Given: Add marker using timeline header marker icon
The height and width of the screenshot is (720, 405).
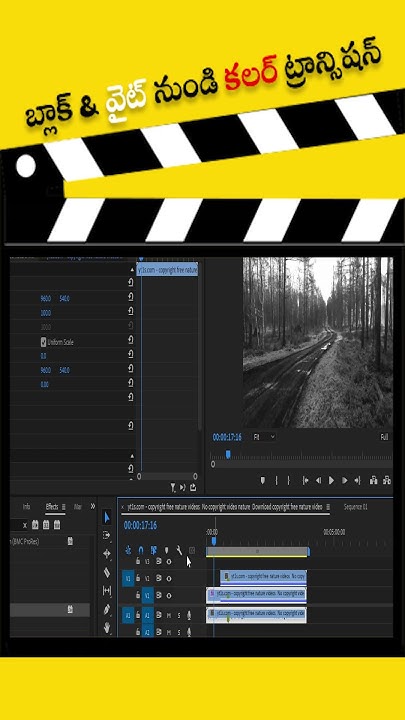Looking at the screenshot, I should pyautogui.click(x=167, y=550).
